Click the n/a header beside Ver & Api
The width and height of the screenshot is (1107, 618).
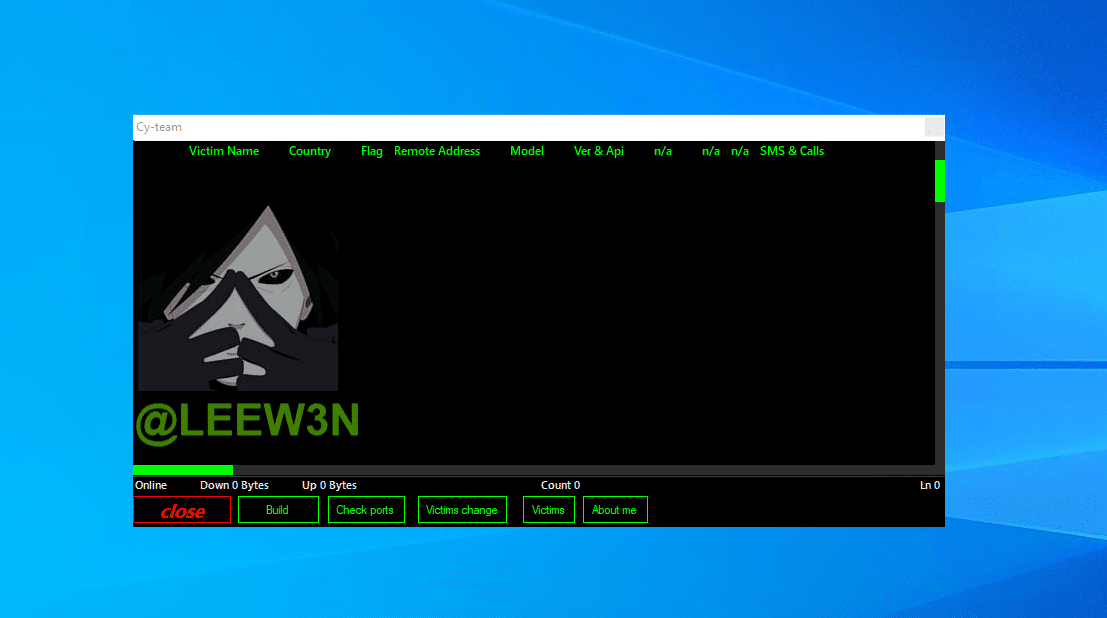click(x=663, y=151)
